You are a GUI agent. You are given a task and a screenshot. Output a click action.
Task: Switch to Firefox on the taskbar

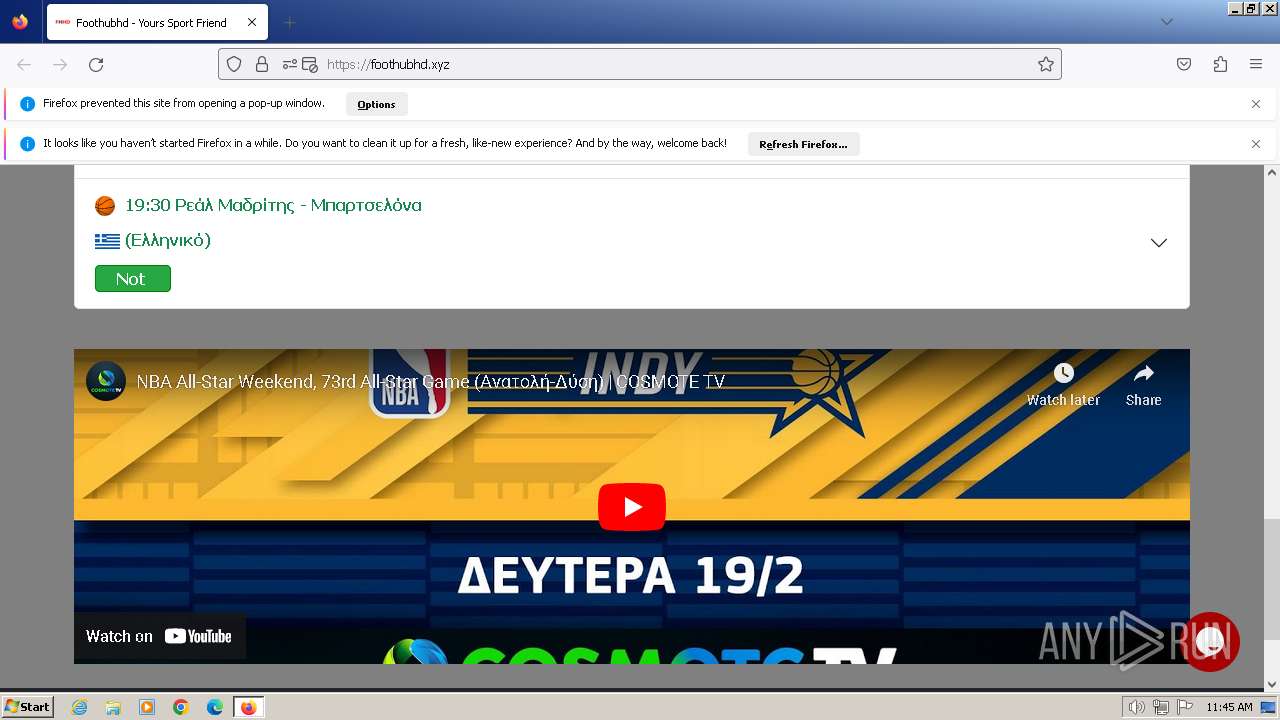click(x=248, y=707)
